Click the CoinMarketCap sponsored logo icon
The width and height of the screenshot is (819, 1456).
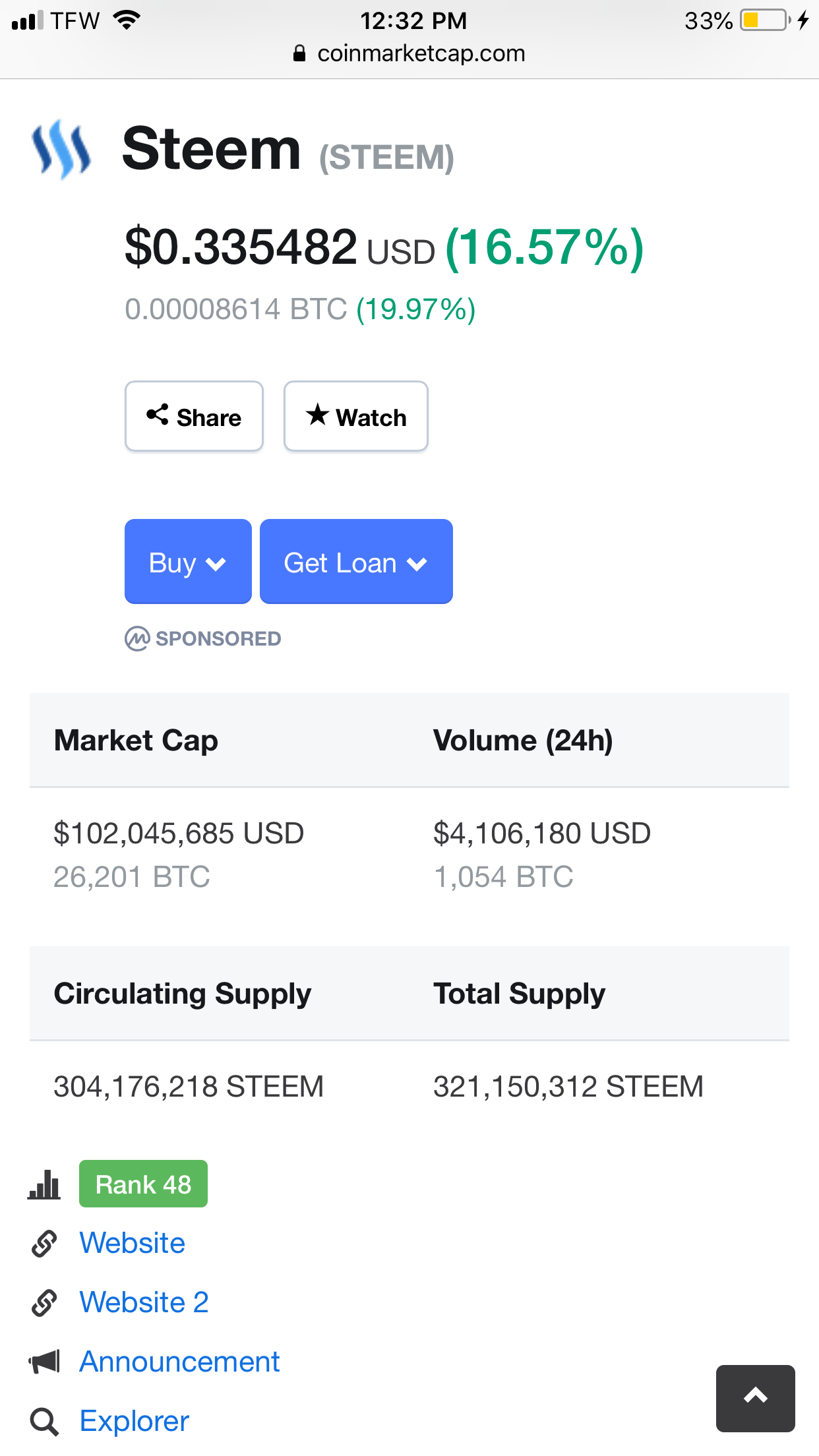(x=137, y=638)
